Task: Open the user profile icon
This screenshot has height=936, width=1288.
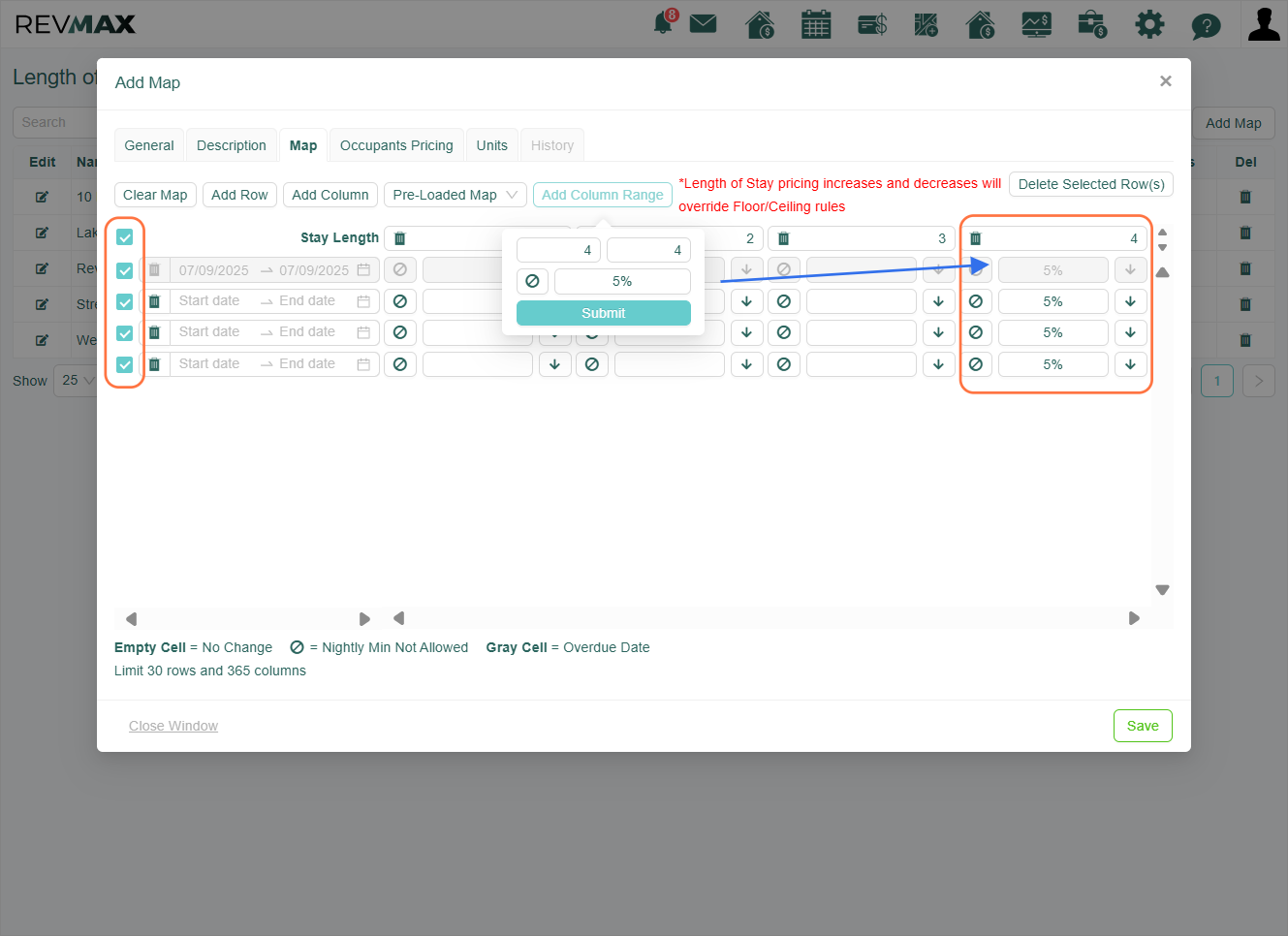Action: pyautogui.click(x=1264, y=23)
